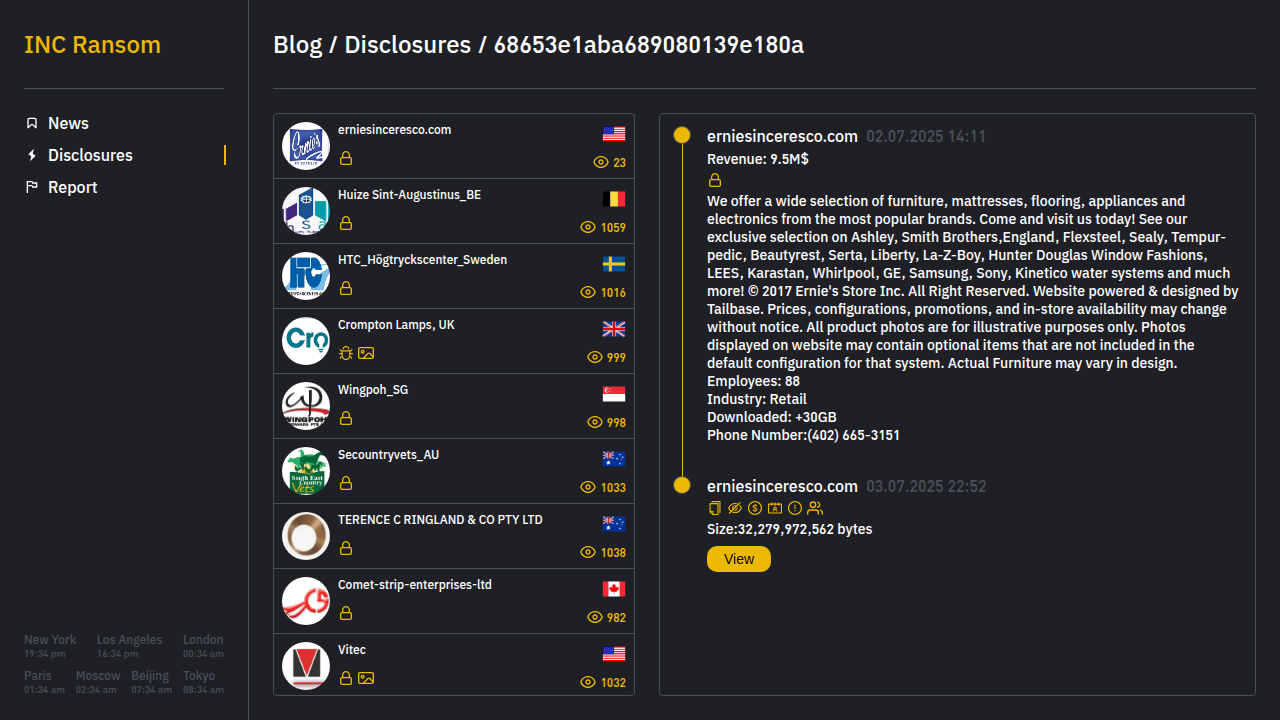Screen dimensions: 1280x720
Task: Click the yellow View button
Action: coord(739,559)
